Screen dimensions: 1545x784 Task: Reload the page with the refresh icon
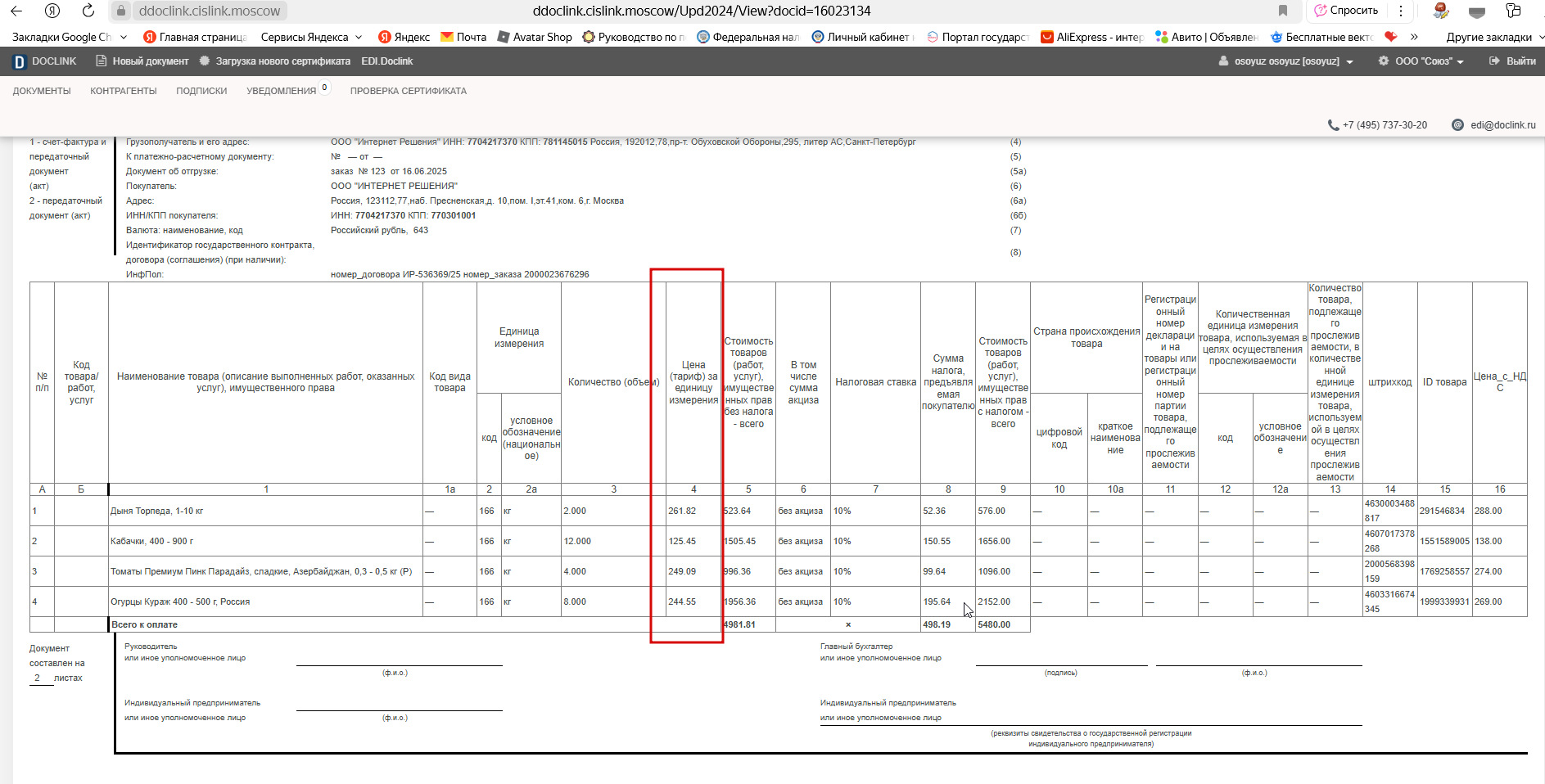pos(88,11)
